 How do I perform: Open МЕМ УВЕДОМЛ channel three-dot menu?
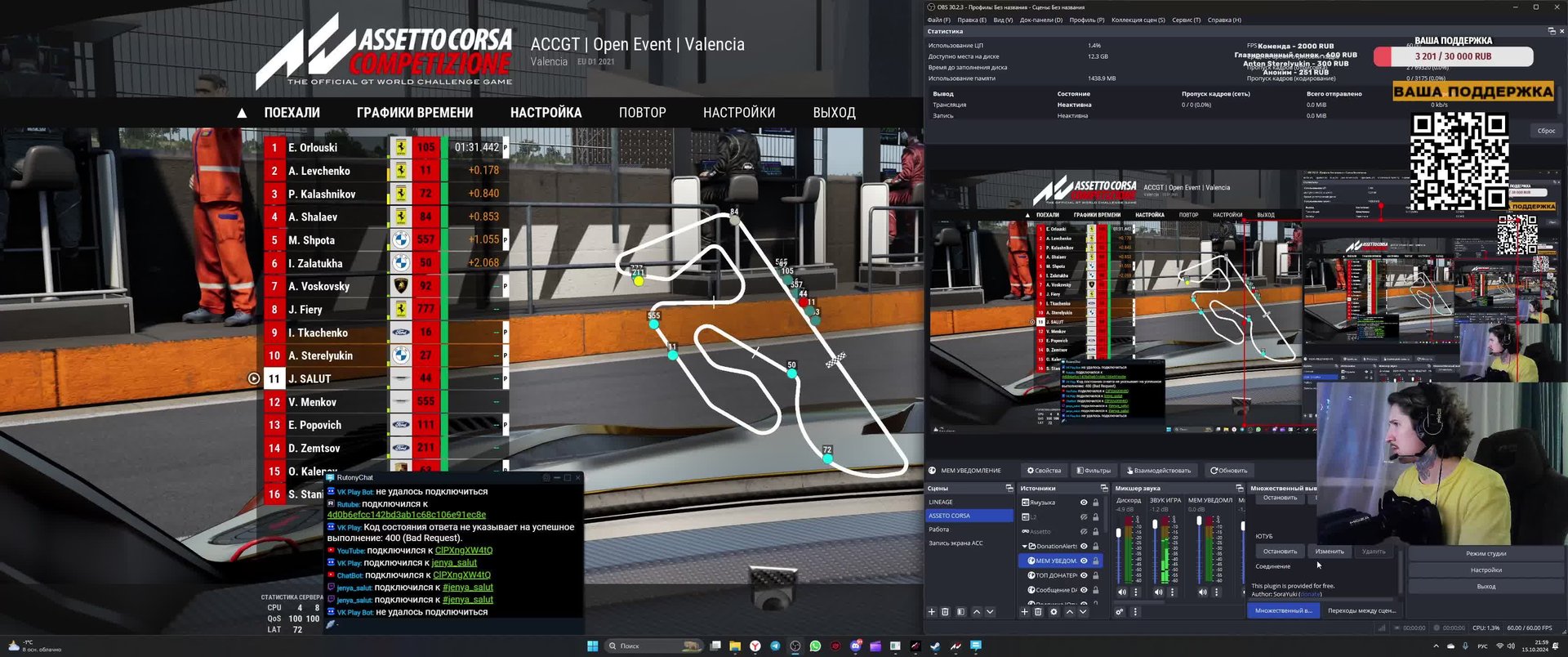point(1217,592)
